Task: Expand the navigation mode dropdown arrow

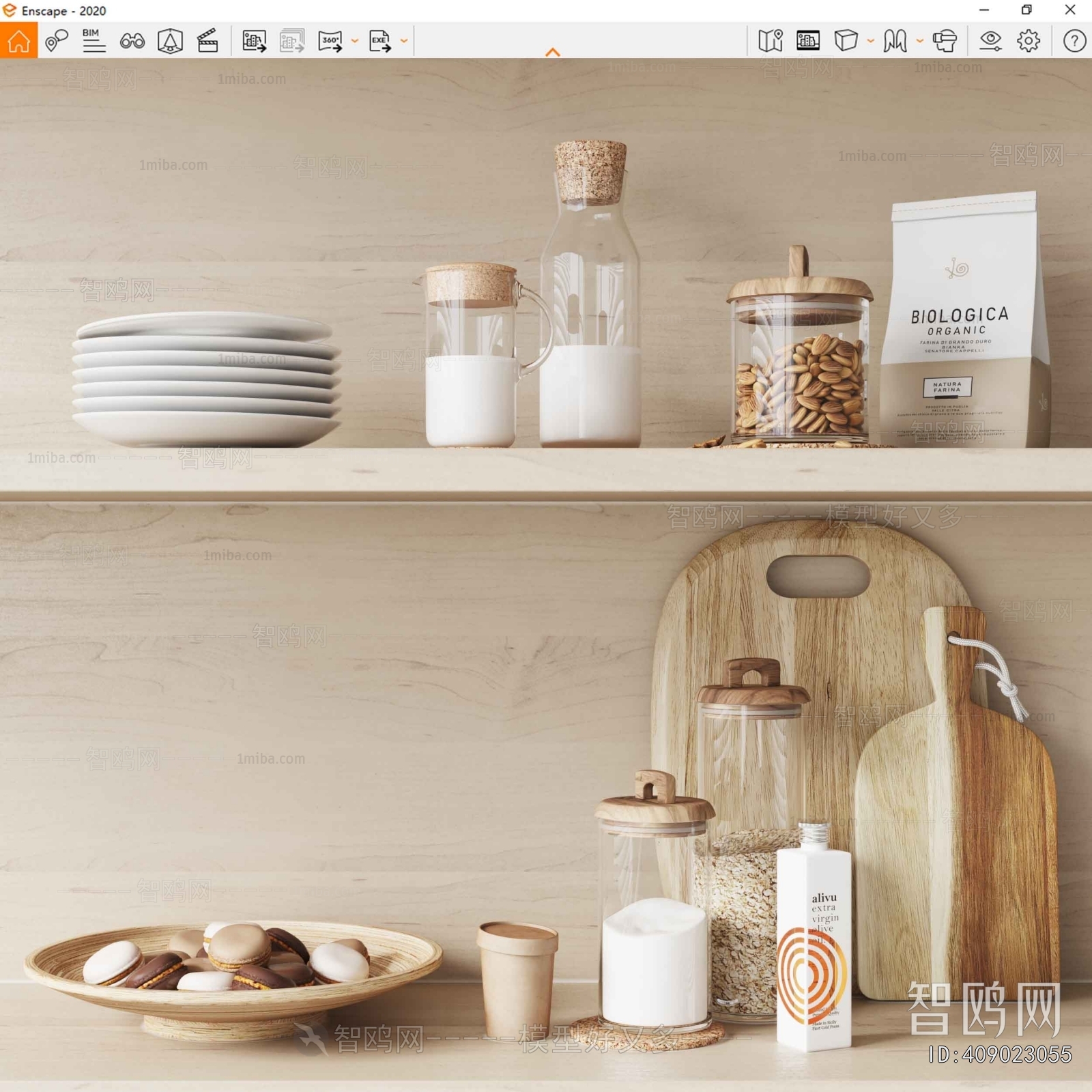Action: [920, 41]
